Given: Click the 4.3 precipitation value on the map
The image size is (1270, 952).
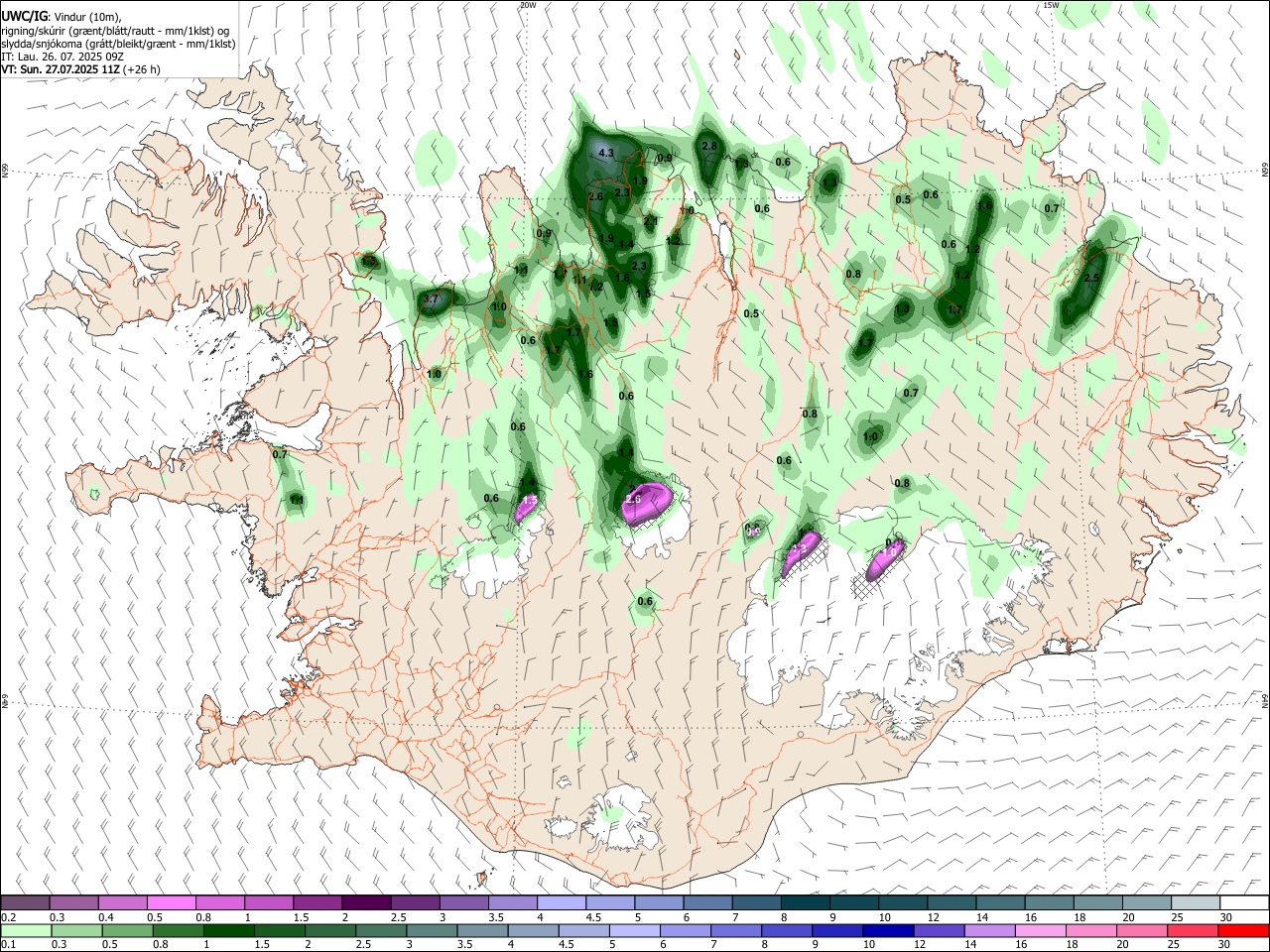Looking at the screenshot, I should pyautogui.click(x=606, y=153).
